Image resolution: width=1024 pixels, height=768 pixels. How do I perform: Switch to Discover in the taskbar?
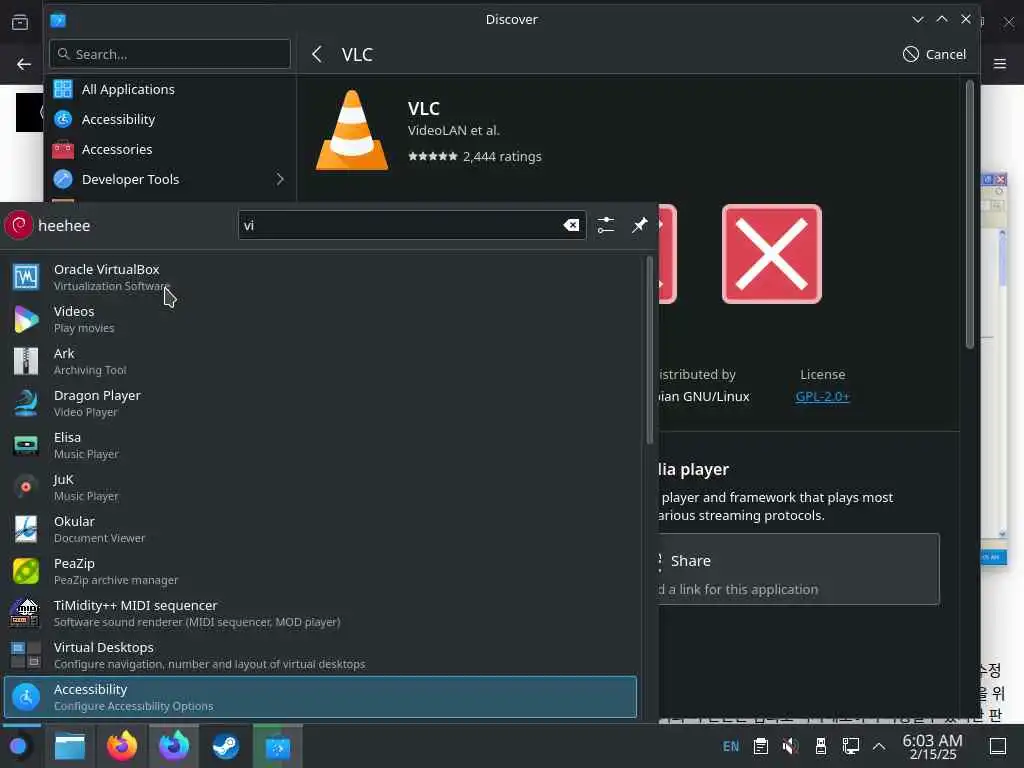pos(278,746)
